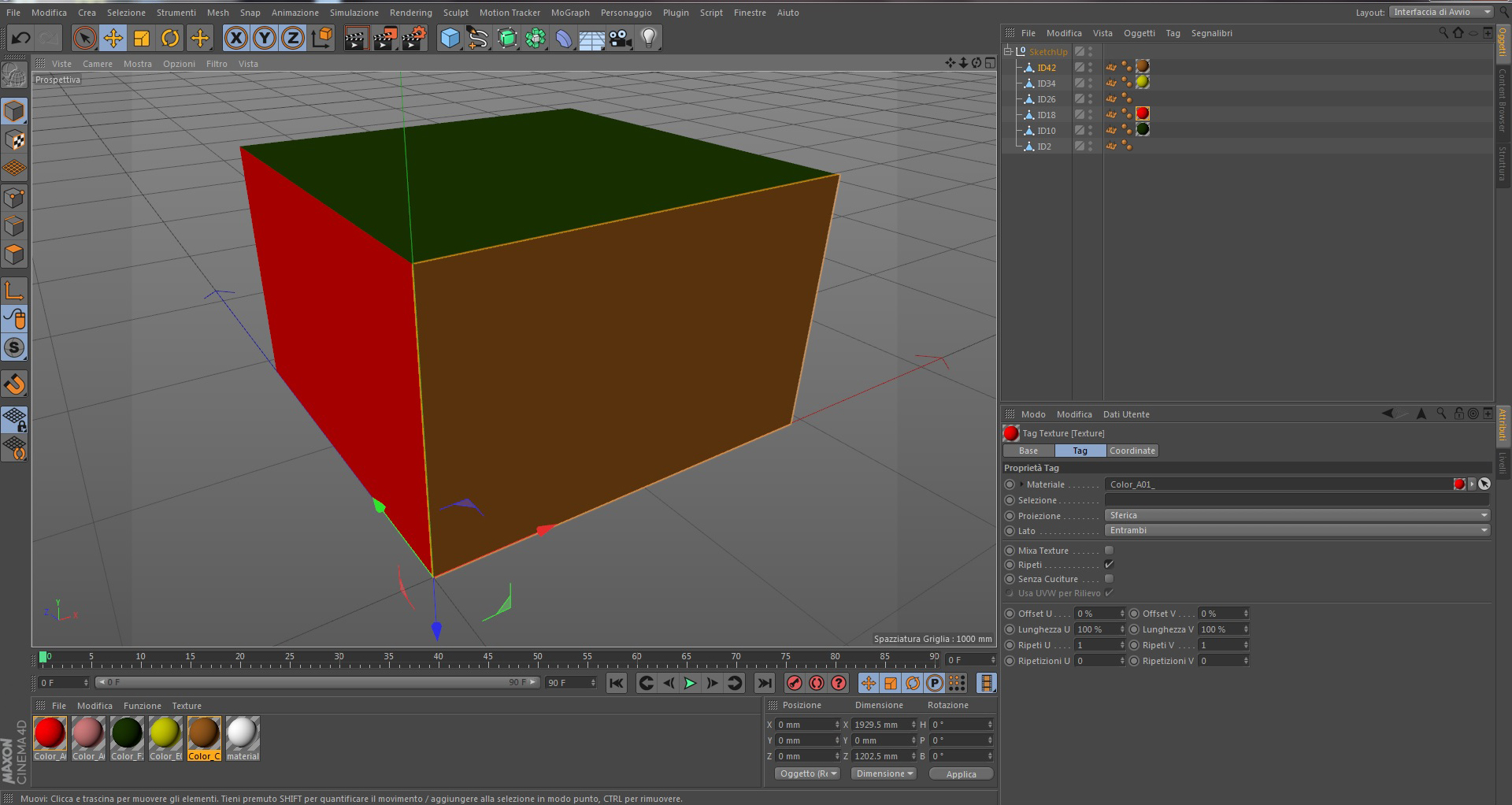Select the Live Selection tool

84,38
